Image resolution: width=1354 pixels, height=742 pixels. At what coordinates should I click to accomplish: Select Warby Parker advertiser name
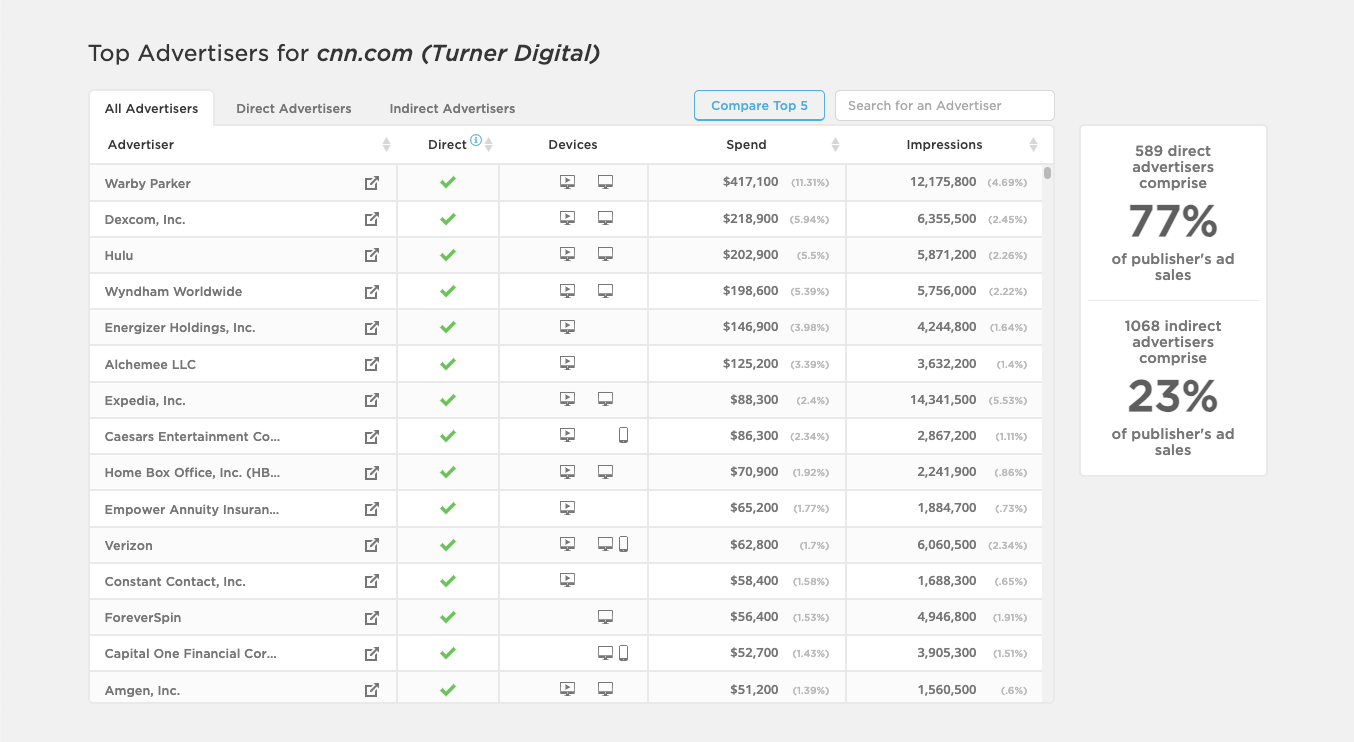(x=148, y=183)
